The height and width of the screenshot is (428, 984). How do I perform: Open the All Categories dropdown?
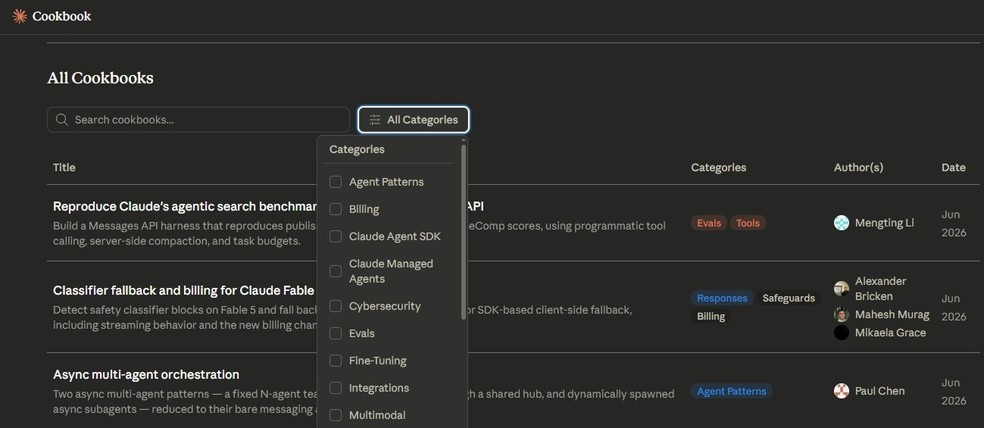(x=414, y=119)
